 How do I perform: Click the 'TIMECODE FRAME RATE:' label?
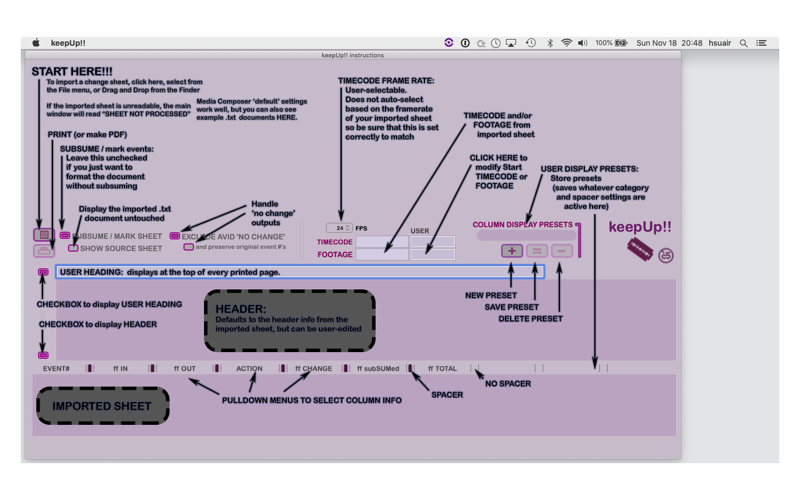pos(386,81)
